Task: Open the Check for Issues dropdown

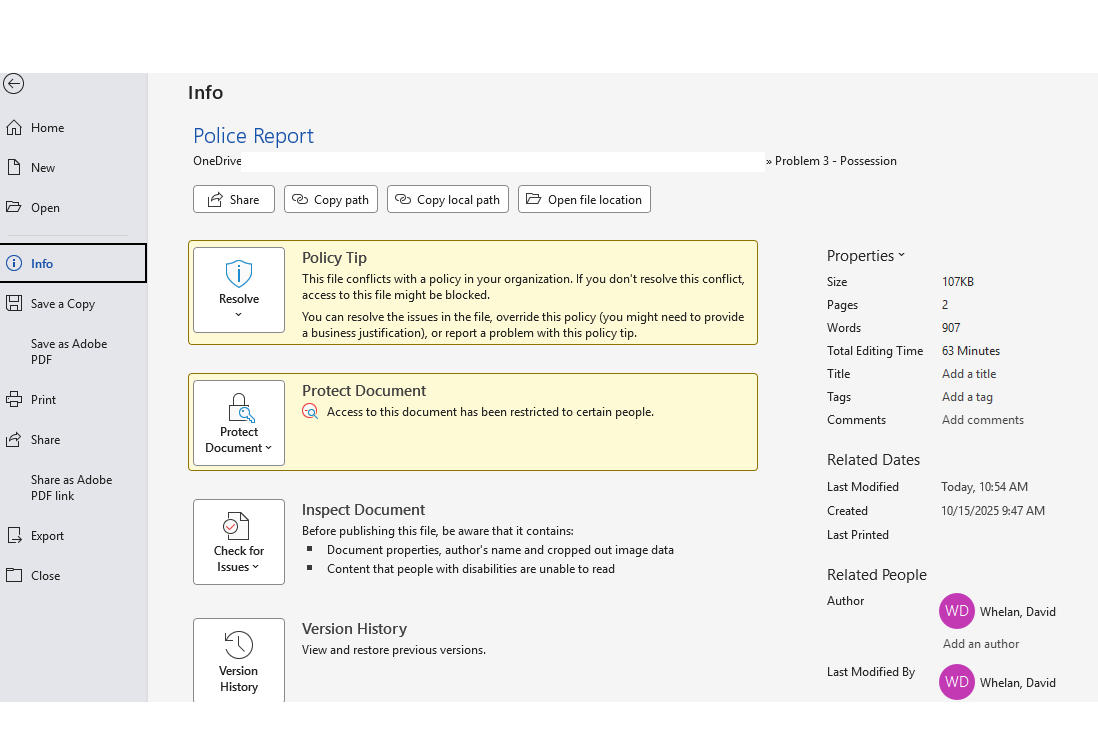Action: point(239,542)
